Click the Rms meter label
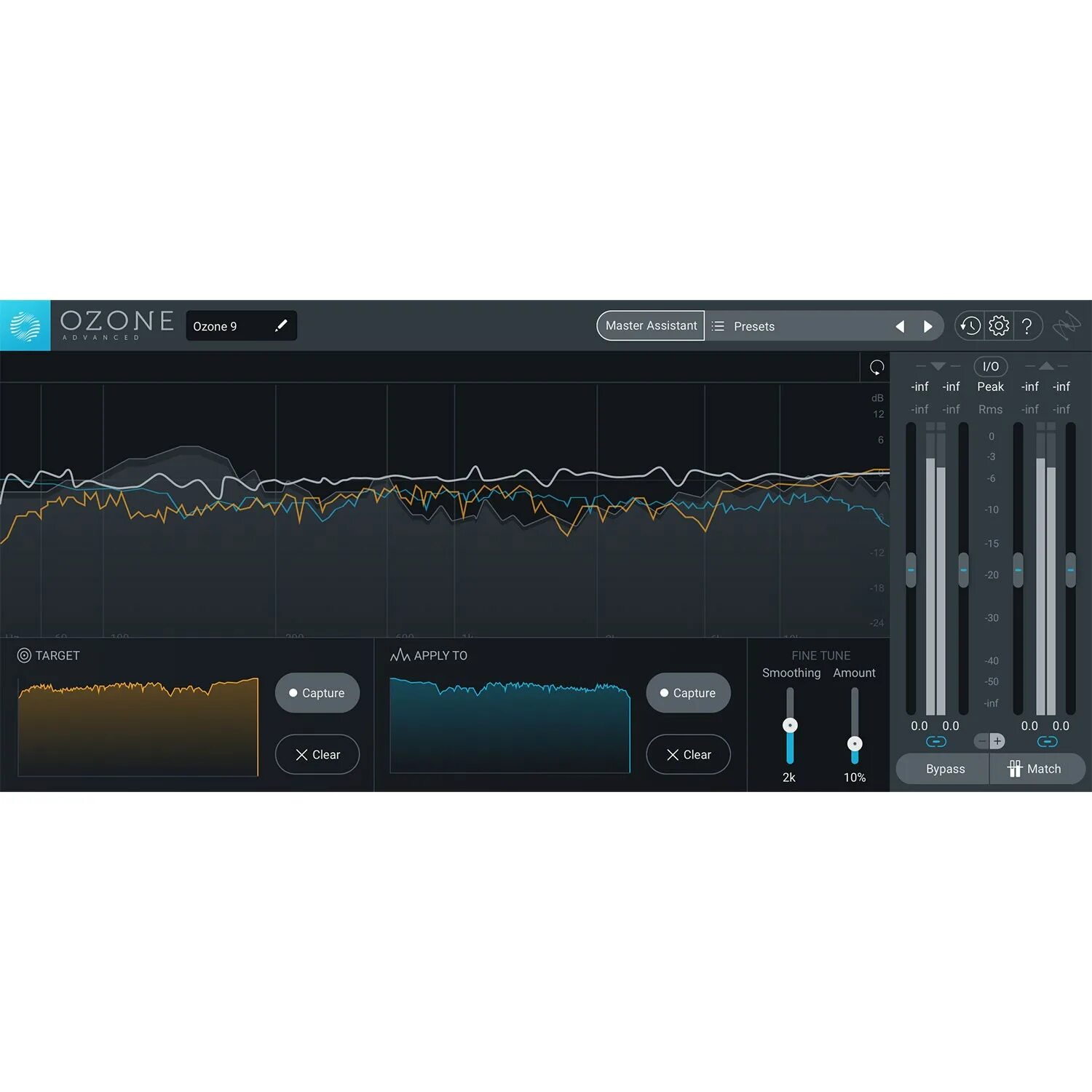The width and height of the screenshot is (1092, 1092). 990,409
